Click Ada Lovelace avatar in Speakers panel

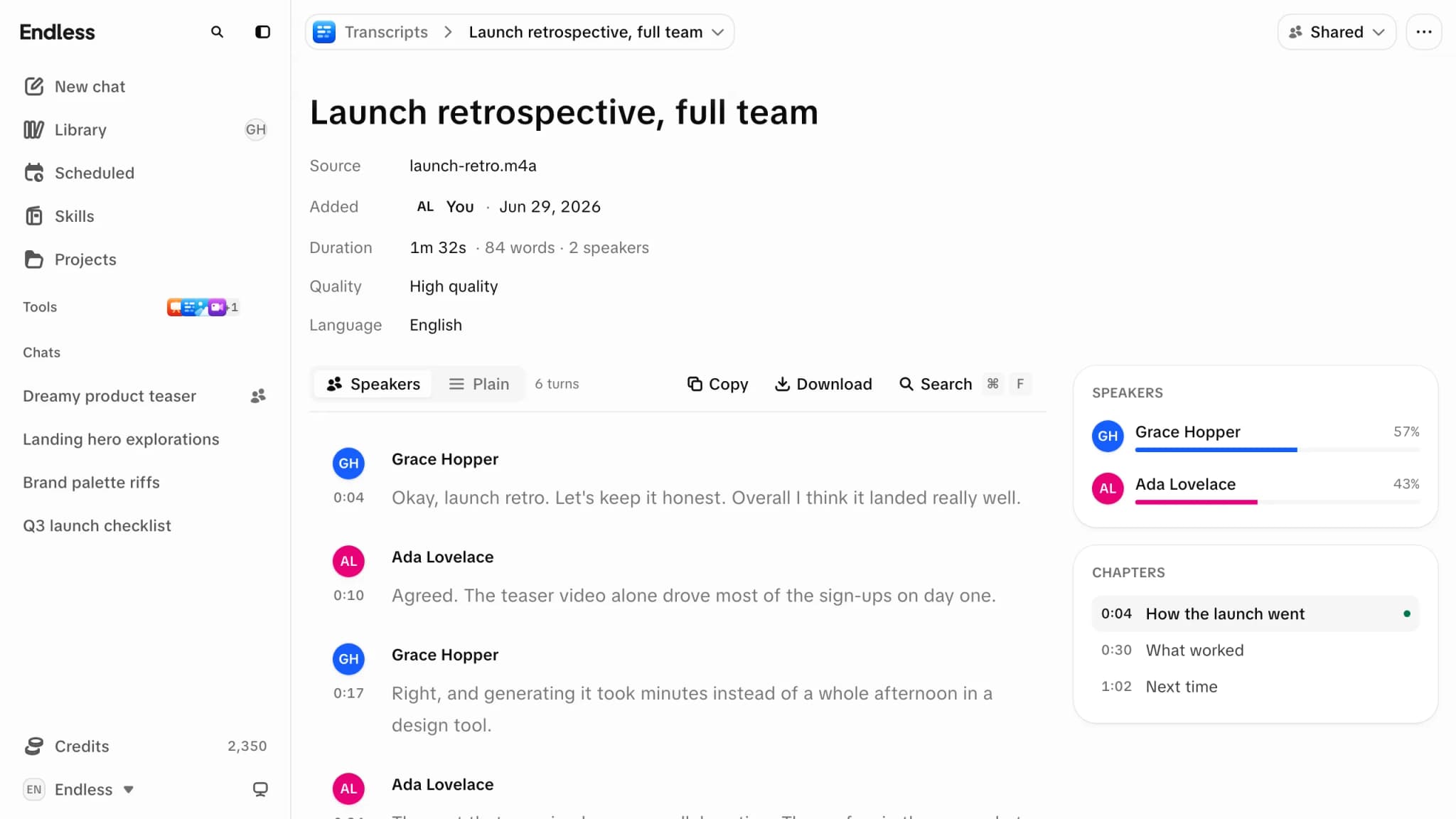pos(1108,489)
